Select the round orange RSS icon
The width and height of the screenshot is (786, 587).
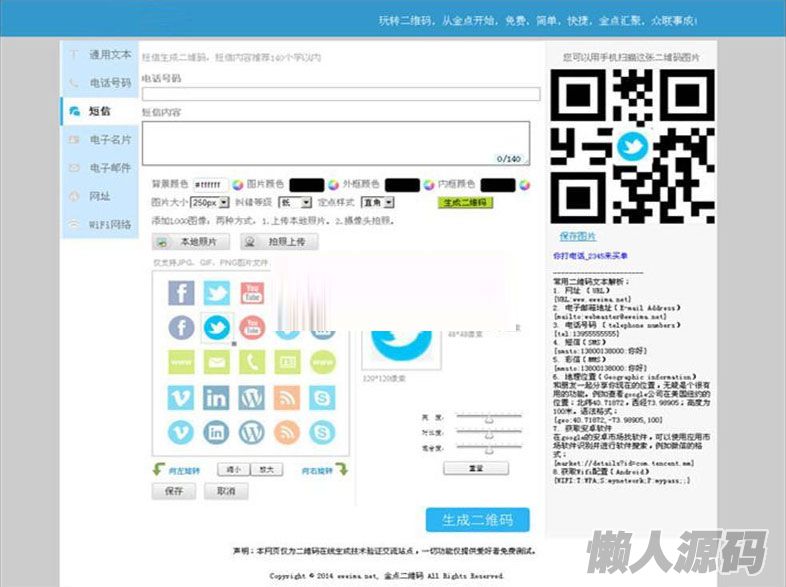click(287, 432)
